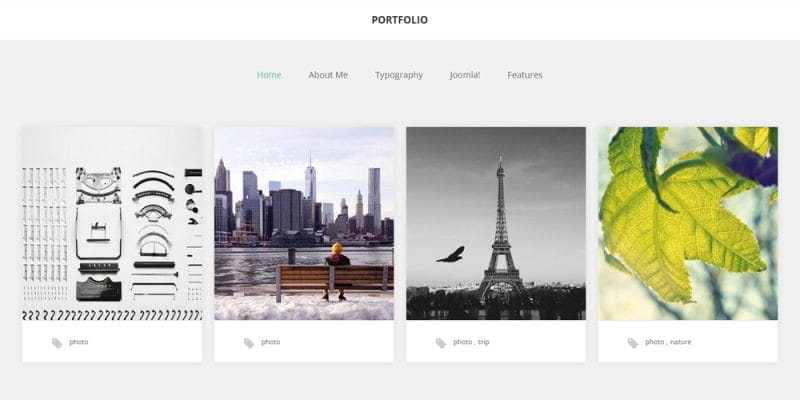Image resolution: width=800 pixels, height=400 pixels.
Task: Click the tag icon under the green leaf photo
Action: [x=633, y=343]
